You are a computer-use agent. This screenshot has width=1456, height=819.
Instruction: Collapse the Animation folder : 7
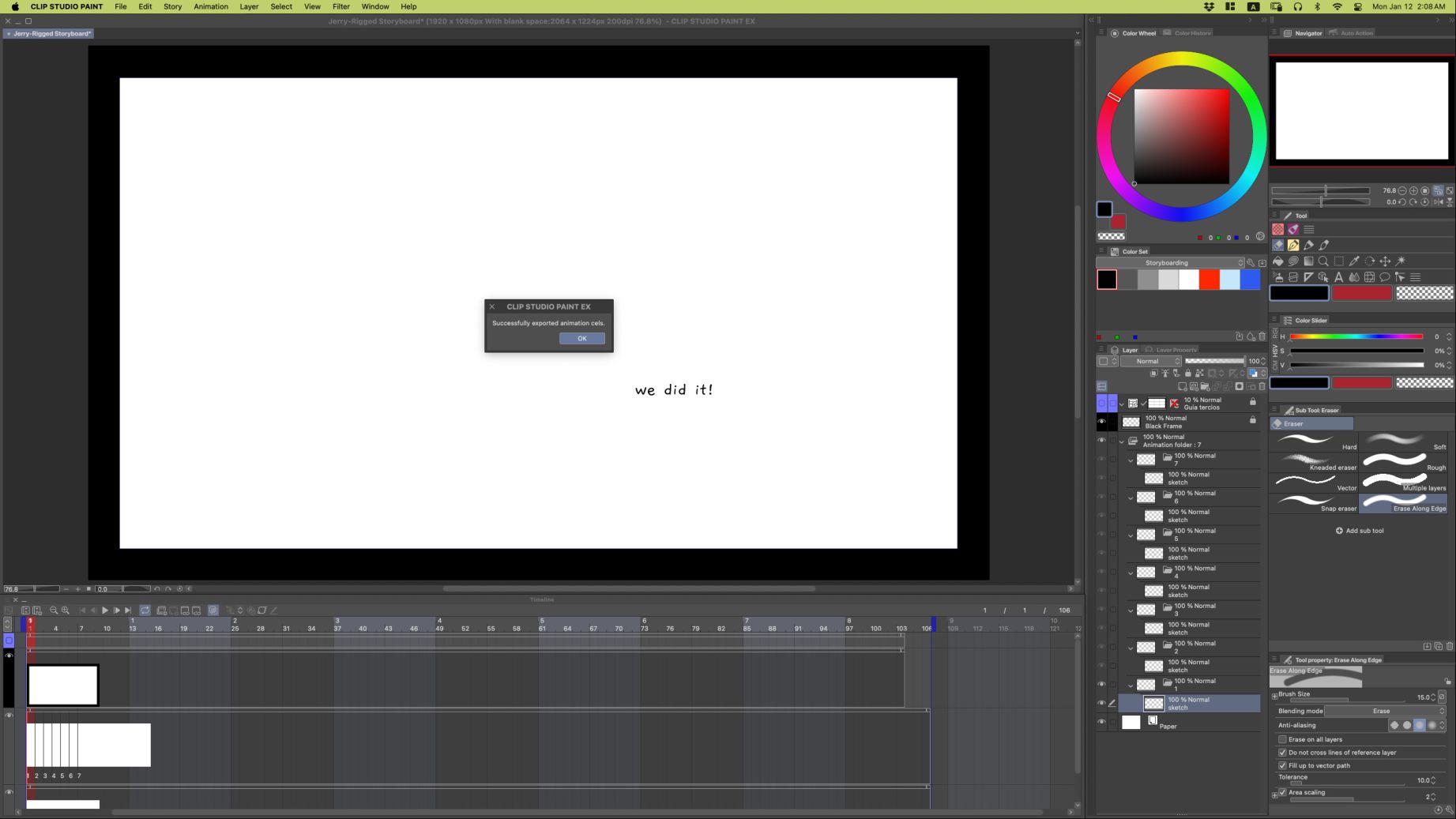pos(1122,441)
